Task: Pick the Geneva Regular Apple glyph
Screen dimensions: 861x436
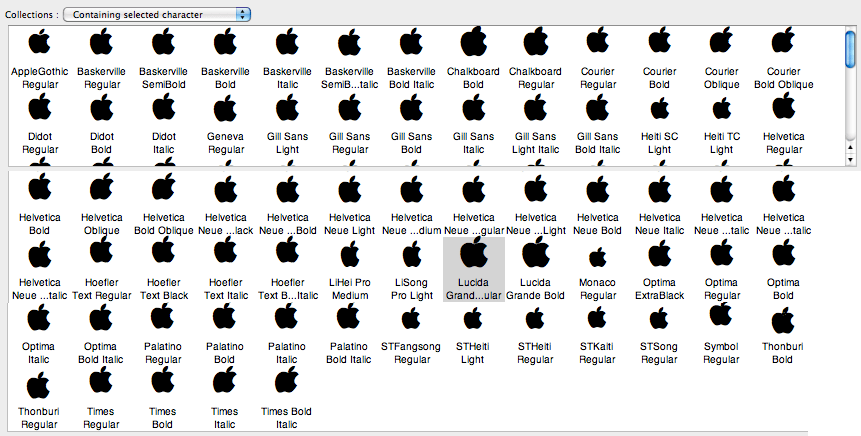Action: pyautogui.click(x=225, y=109)
